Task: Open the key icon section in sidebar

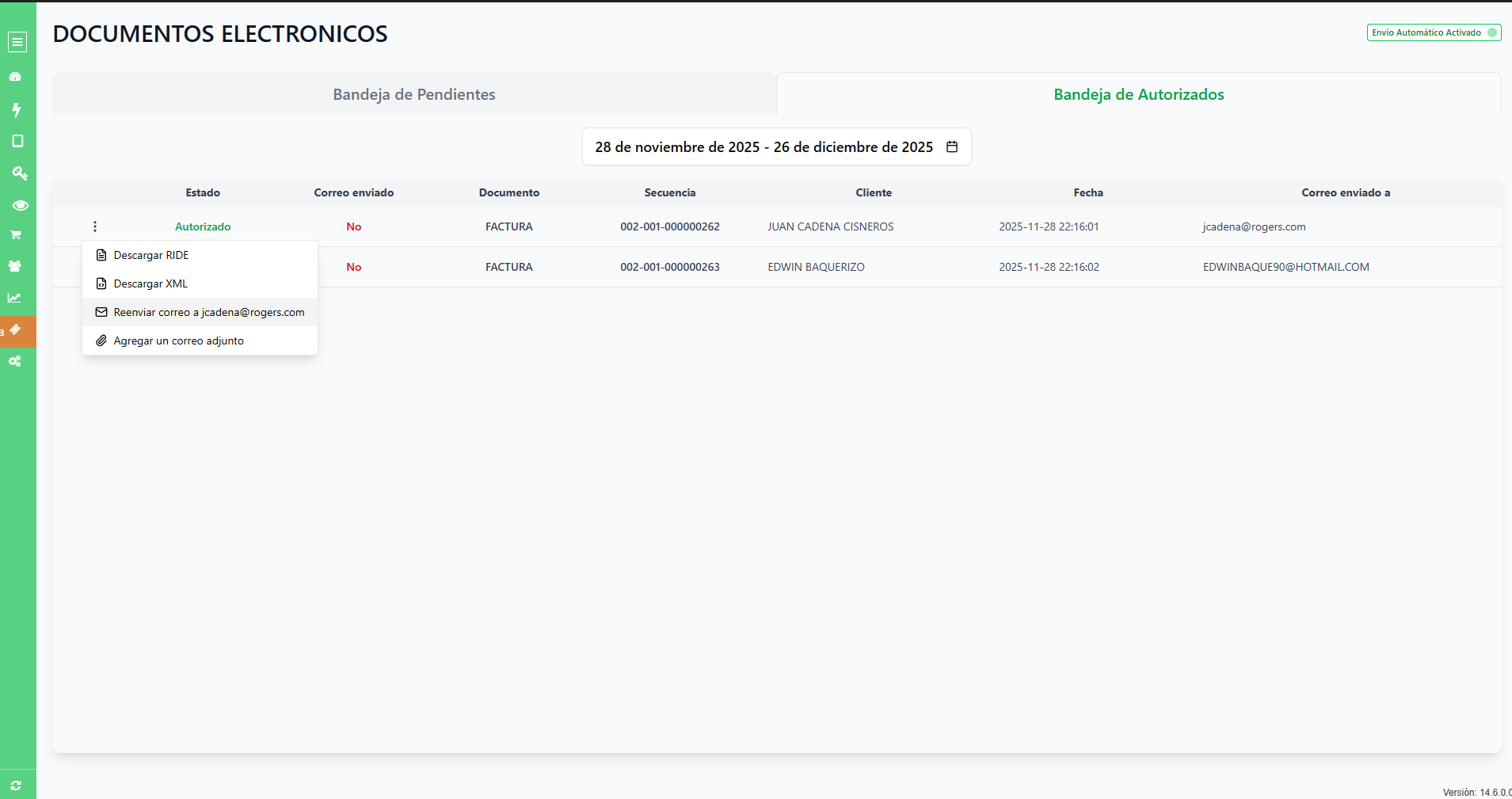Action: pos(20,173)
